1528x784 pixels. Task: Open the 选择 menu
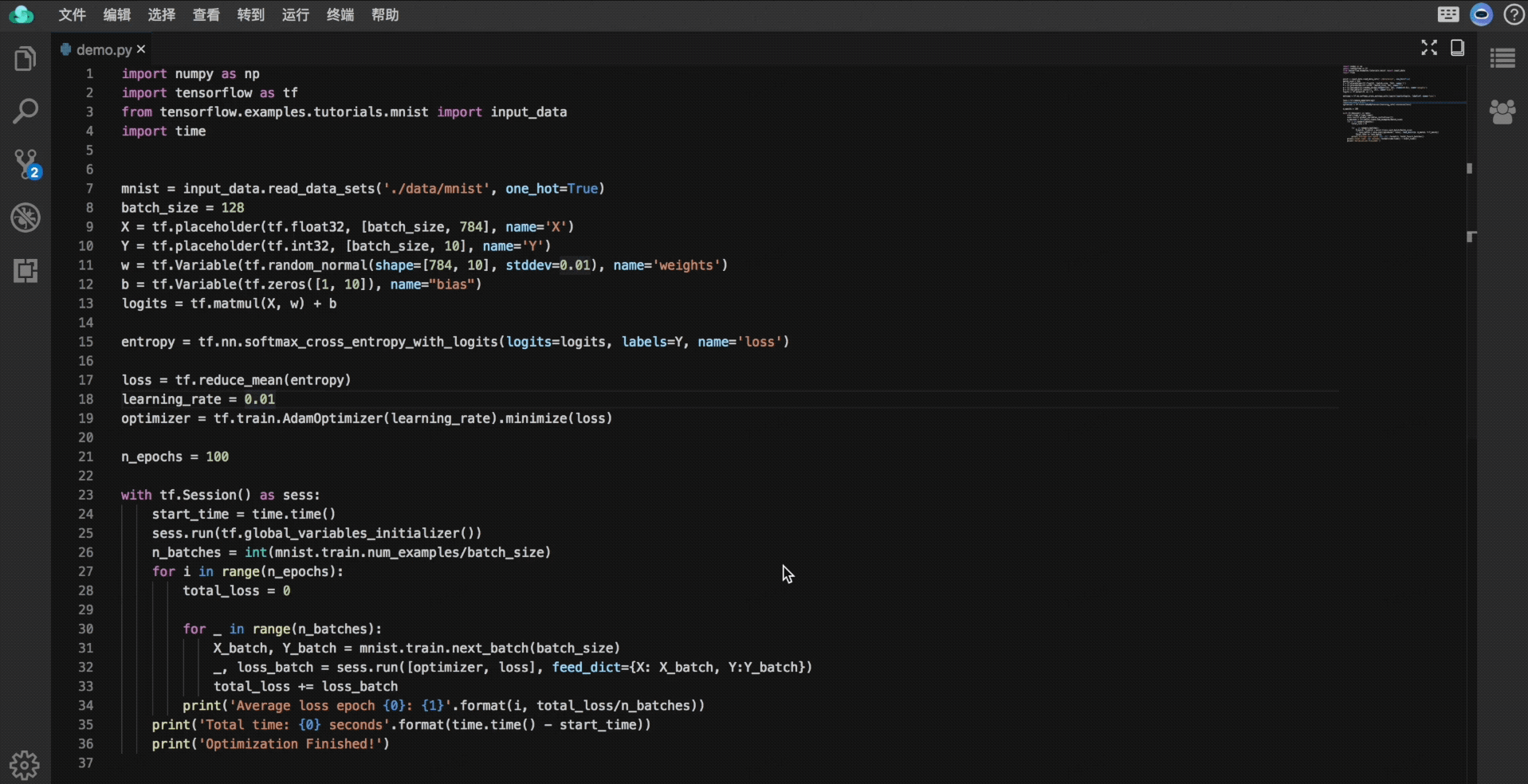click(x=161, y=14)
